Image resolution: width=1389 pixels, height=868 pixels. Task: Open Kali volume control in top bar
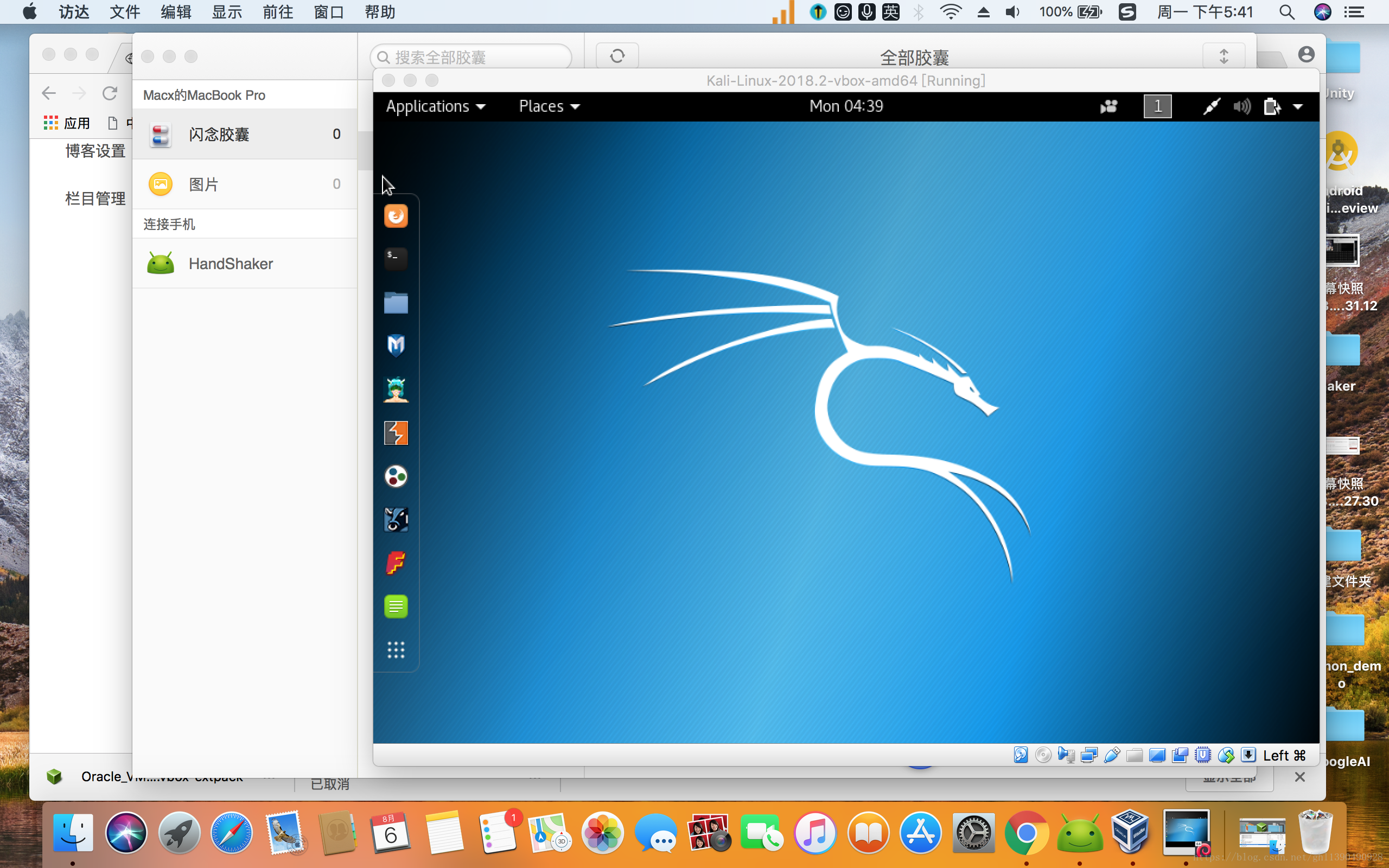(1241, 107)
